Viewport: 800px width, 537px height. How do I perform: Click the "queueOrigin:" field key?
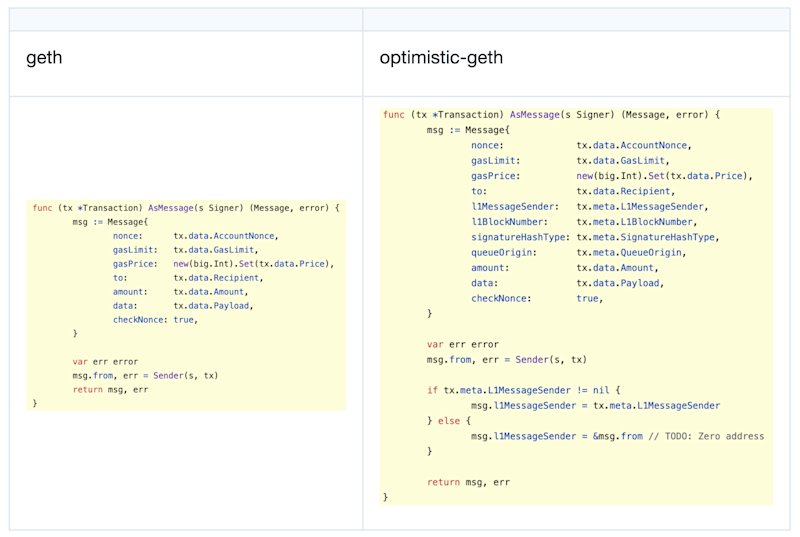point(504,252)
